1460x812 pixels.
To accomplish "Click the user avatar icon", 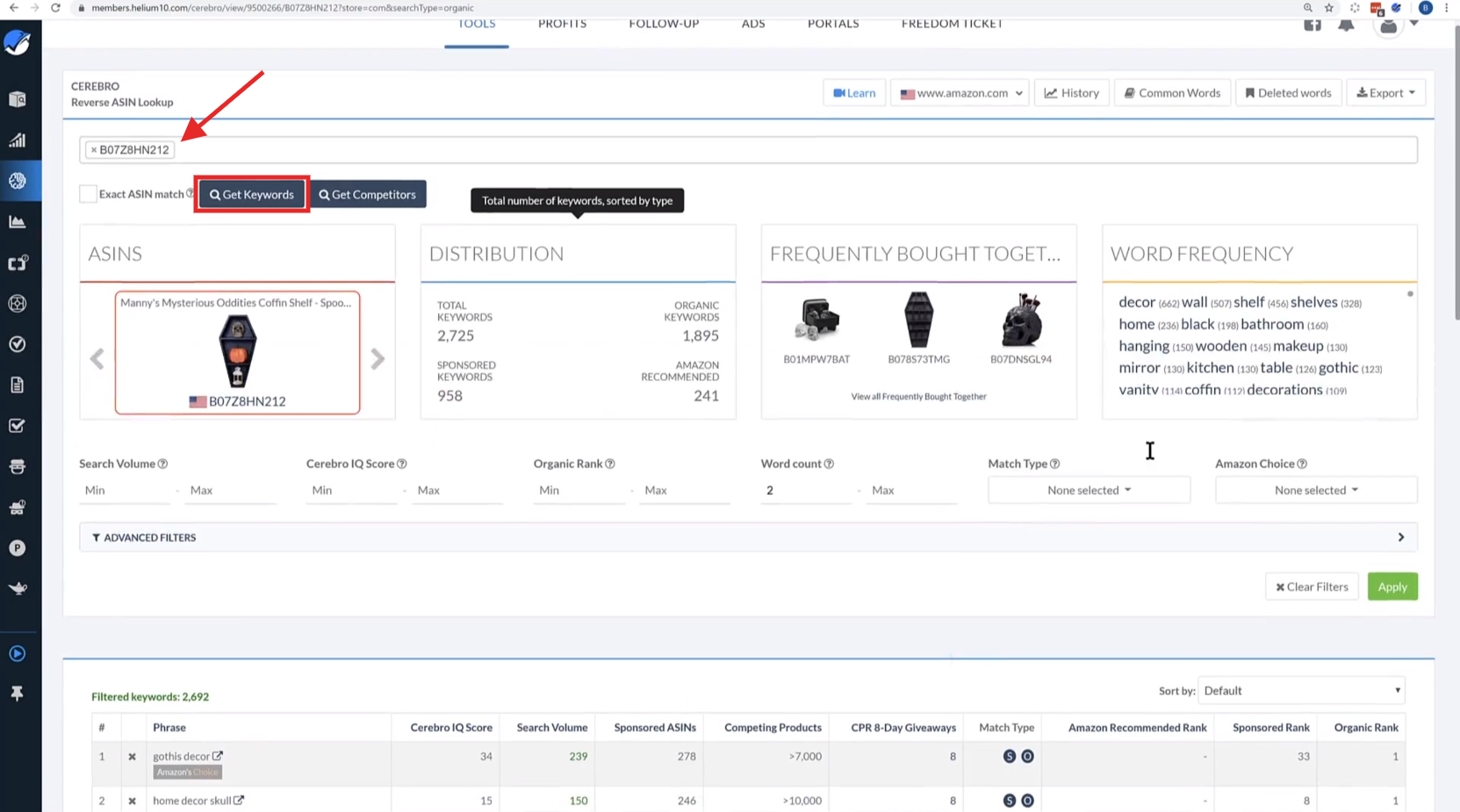I will [1388, 25].
